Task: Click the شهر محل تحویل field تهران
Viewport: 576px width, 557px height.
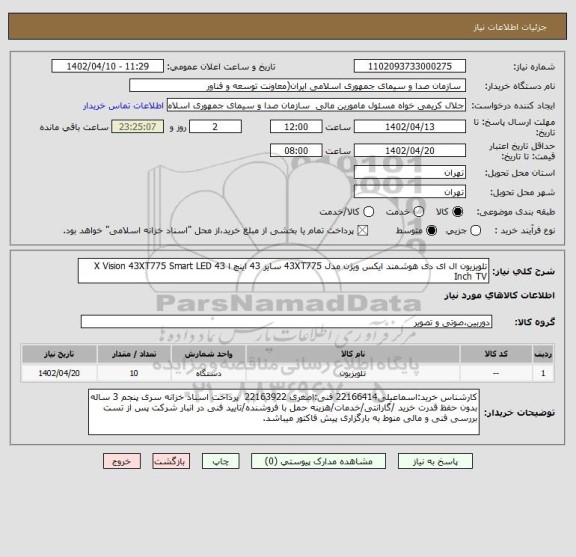Action: click(410, 192)
